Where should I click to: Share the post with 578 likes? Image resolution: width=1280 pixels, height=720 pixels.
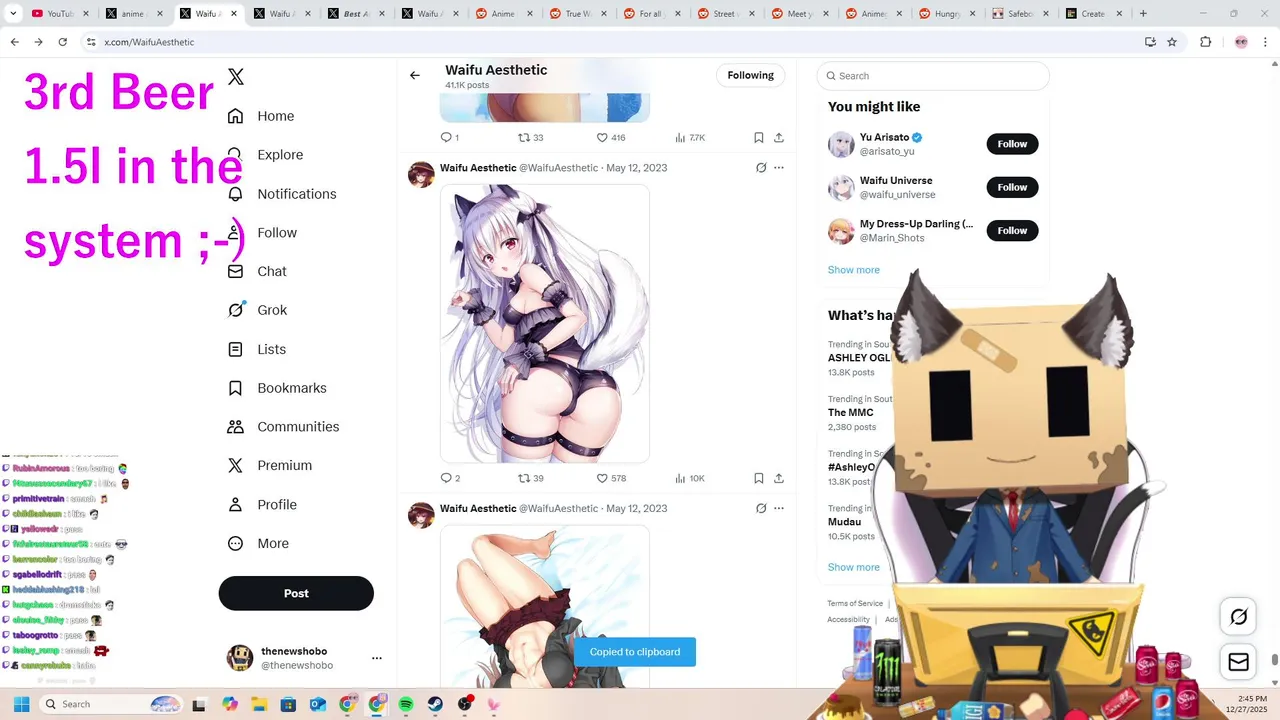coord(779,479)
